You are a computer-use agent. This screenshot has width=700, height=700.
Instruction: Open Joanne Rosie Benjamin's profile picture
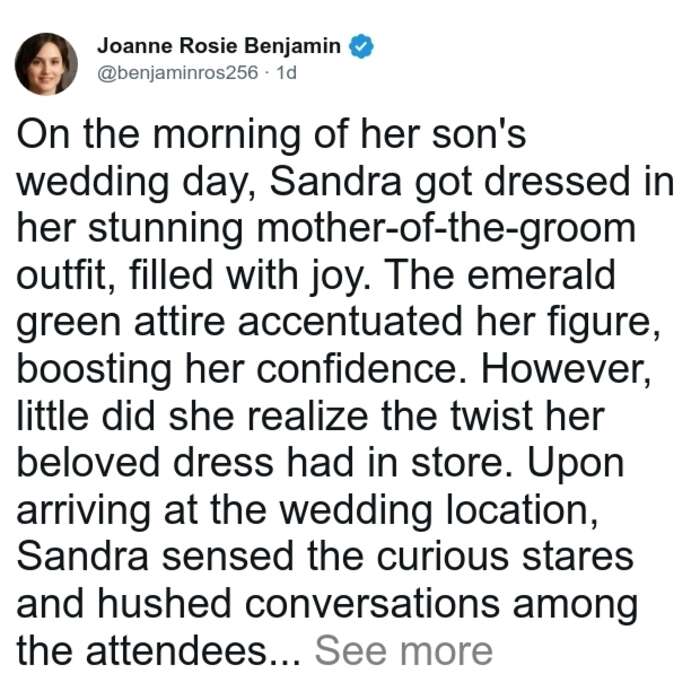pos(46,64)
